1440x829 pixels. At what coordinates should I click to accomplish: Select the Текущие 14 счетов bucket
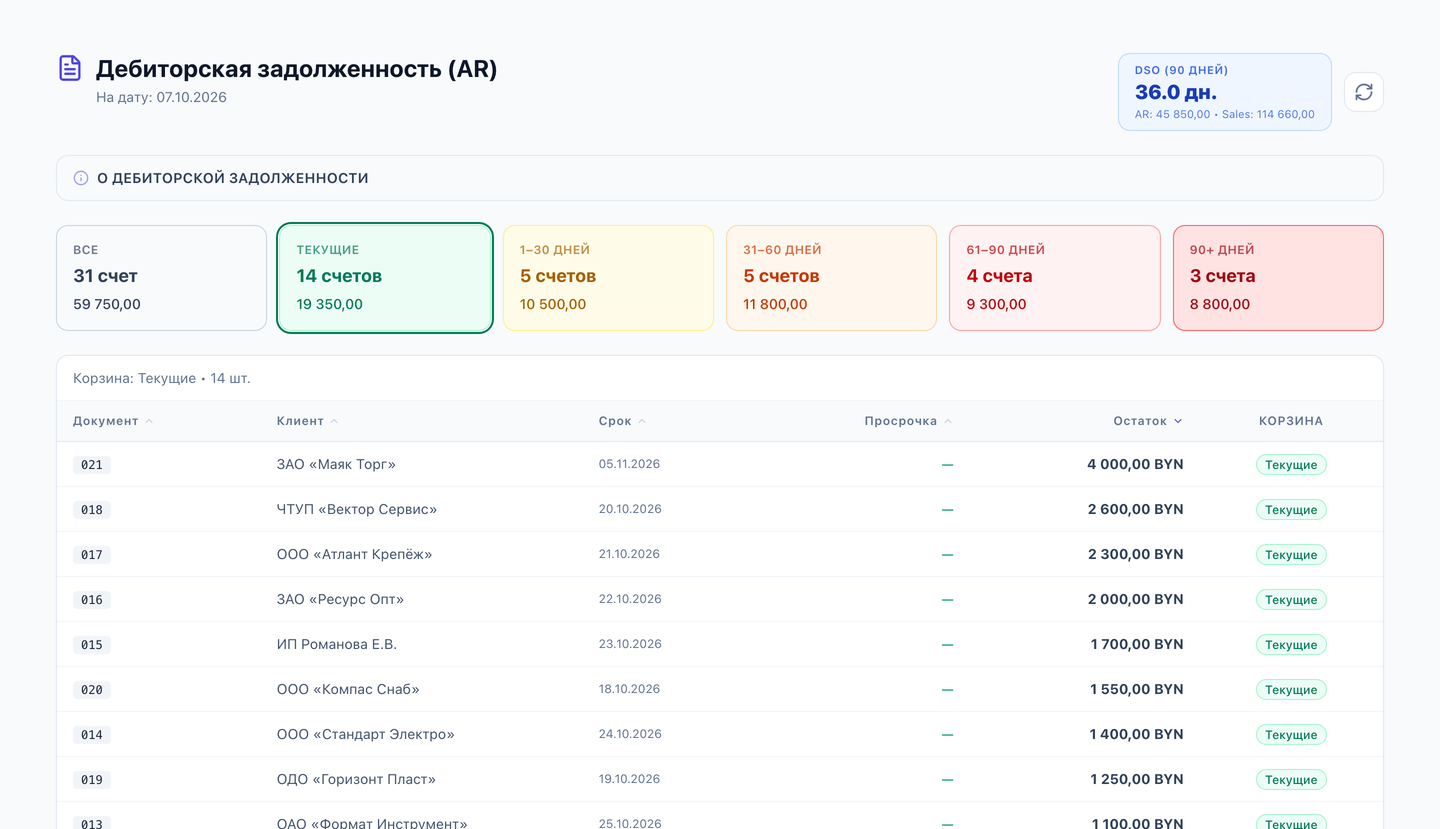[x=385, y=278]
